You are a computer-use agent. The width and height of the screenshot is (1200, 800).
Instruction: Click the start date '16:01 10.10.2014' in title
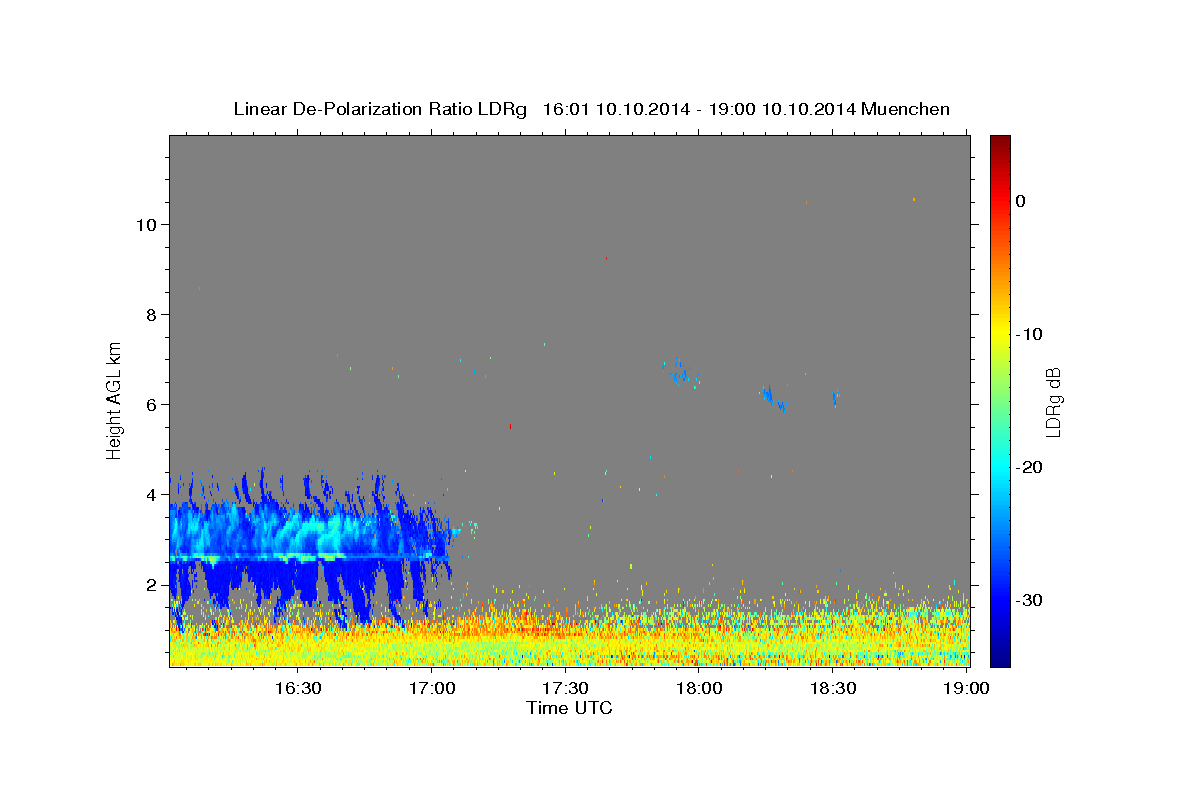click(616, 109)
